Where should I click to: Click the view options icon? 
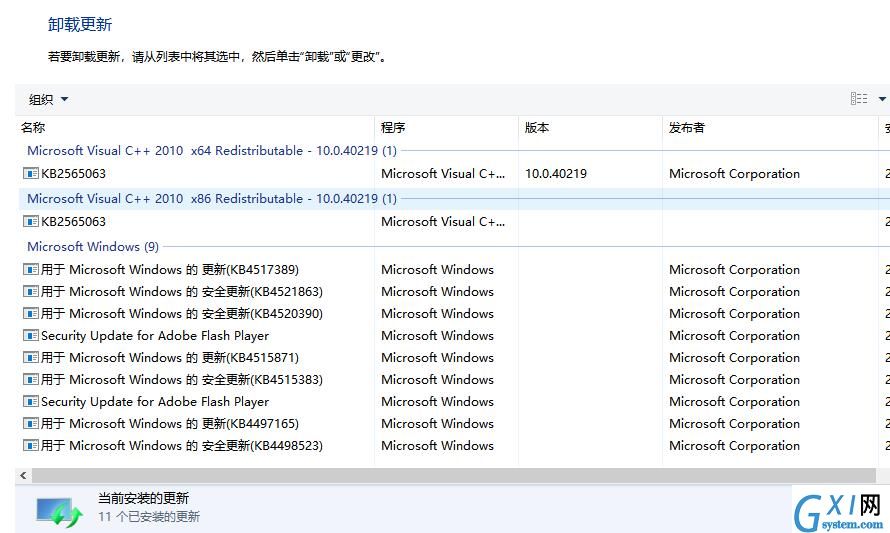[859, 99]
